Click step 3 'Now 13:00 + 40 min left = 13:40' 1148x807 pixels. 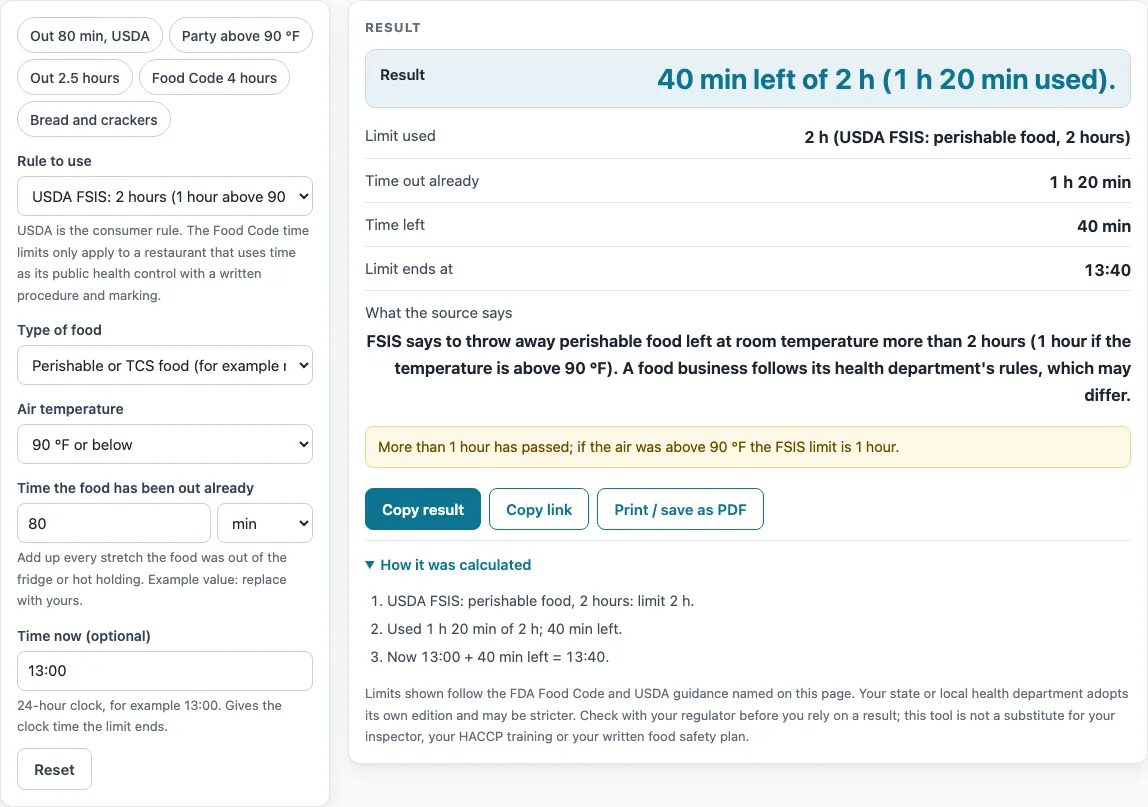[498, 657]
